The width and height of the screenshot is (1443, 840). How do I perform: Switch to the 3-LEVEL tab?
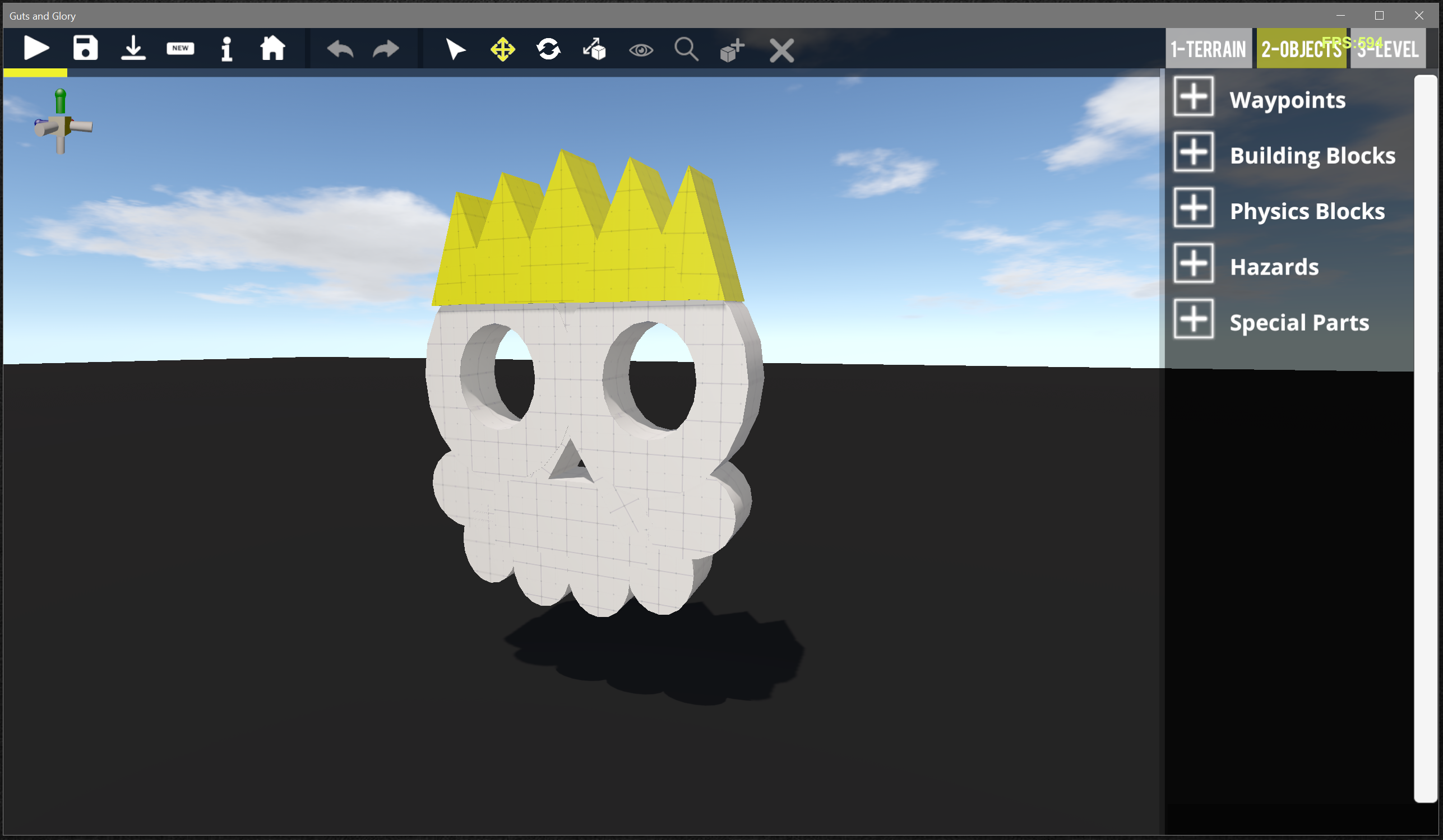tap(1388, 49)
